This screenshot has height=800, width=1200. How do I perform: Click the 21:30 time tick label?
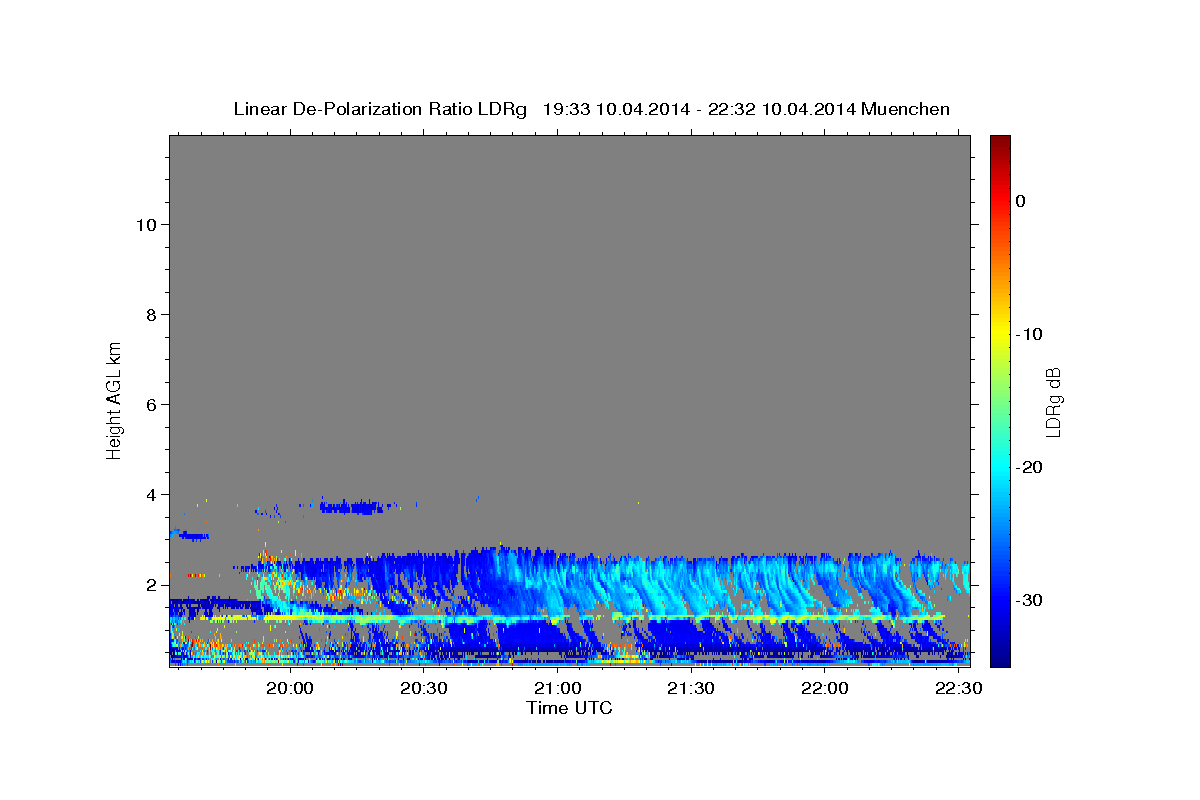[x=691, y=689]
